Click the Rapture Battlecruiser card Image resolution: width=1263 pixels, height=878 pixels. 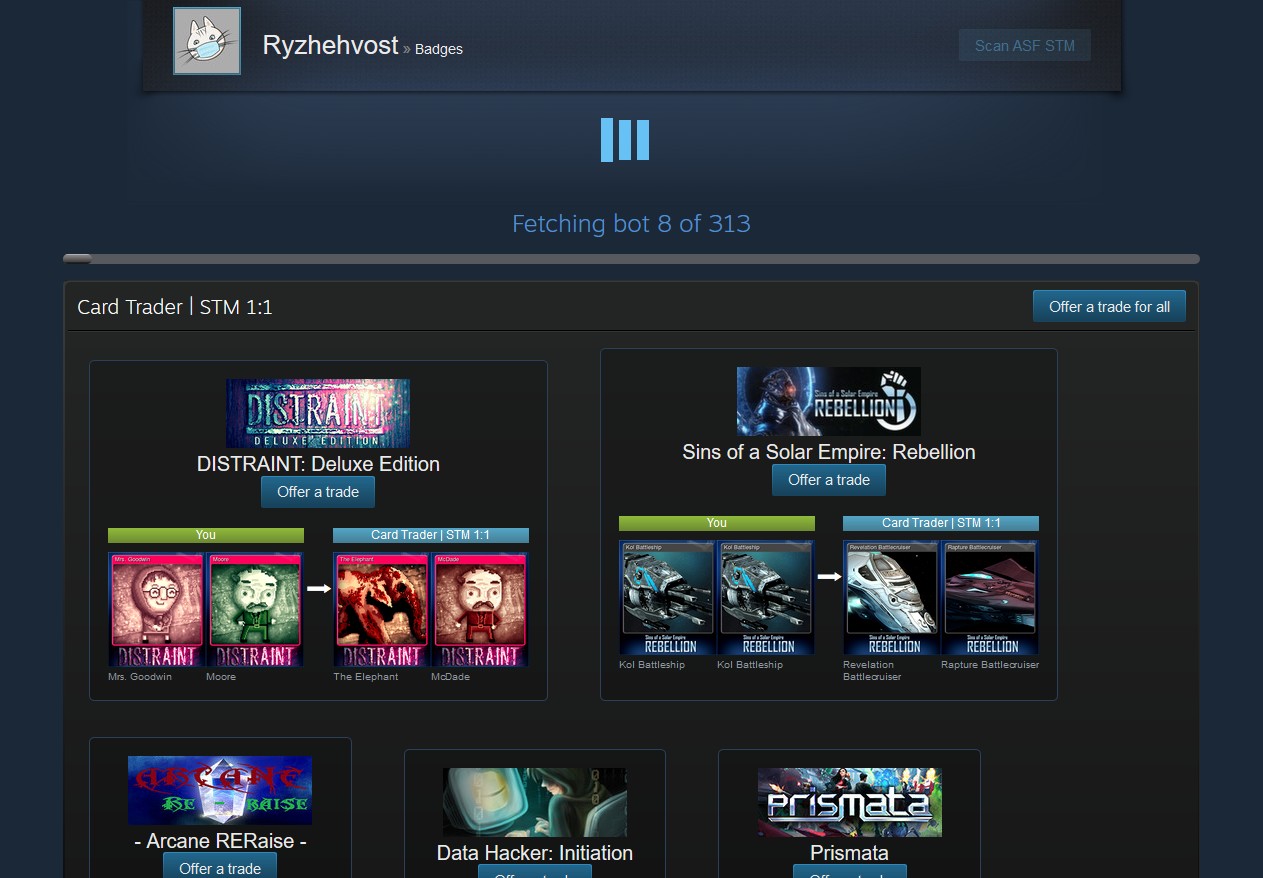pyautogui.click(x=990, y=597)
